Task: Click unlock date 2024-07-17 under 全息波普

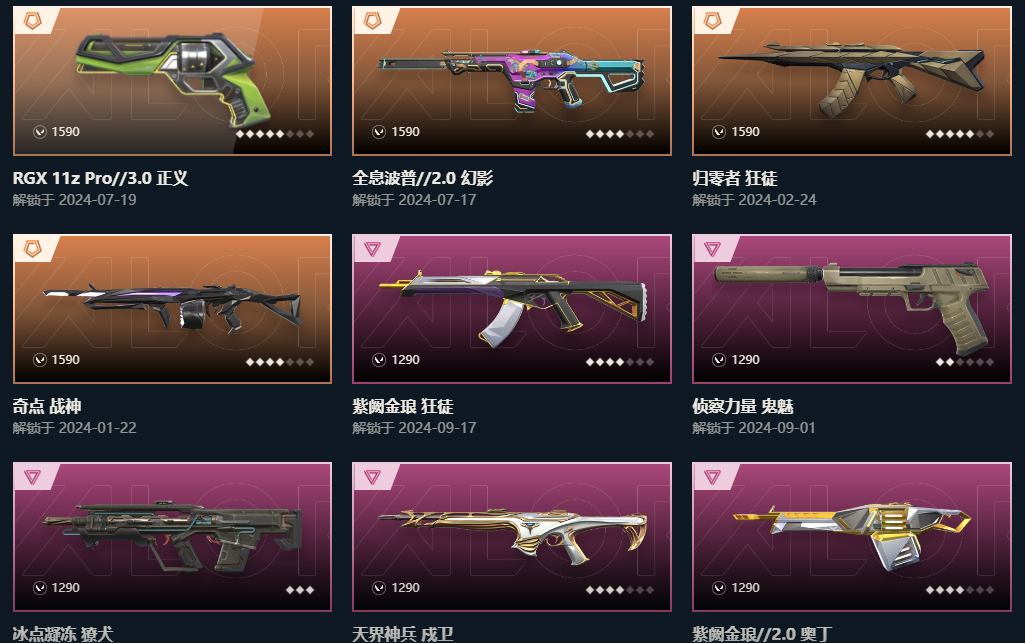Action: pos(437,200)
